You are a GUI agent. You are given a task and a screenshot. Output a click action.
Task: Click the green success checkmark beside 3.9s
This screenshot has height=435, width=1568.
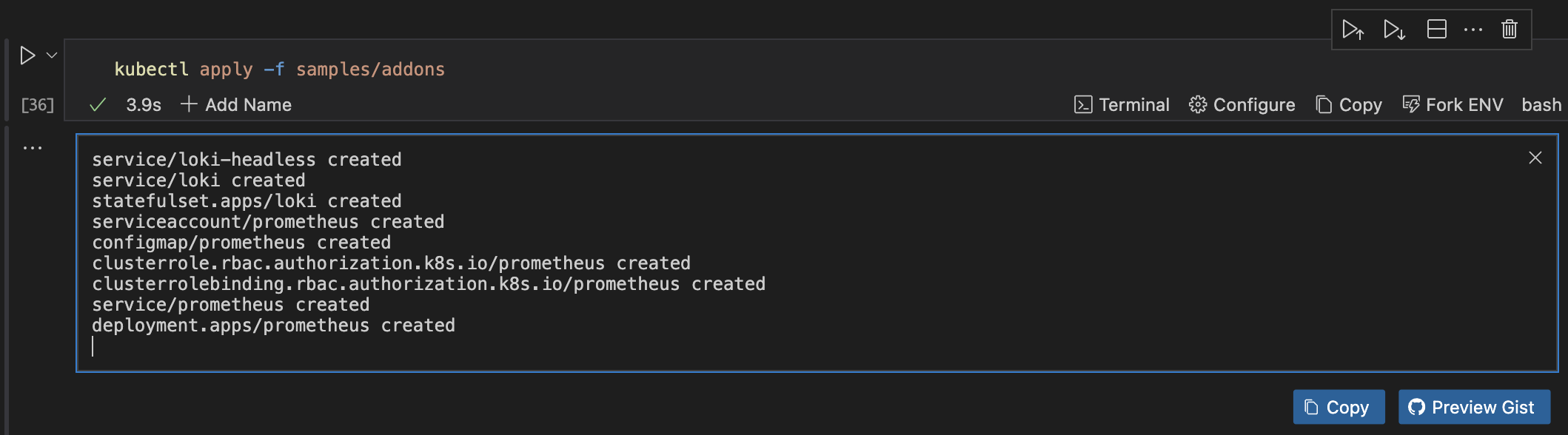[97, 104]
